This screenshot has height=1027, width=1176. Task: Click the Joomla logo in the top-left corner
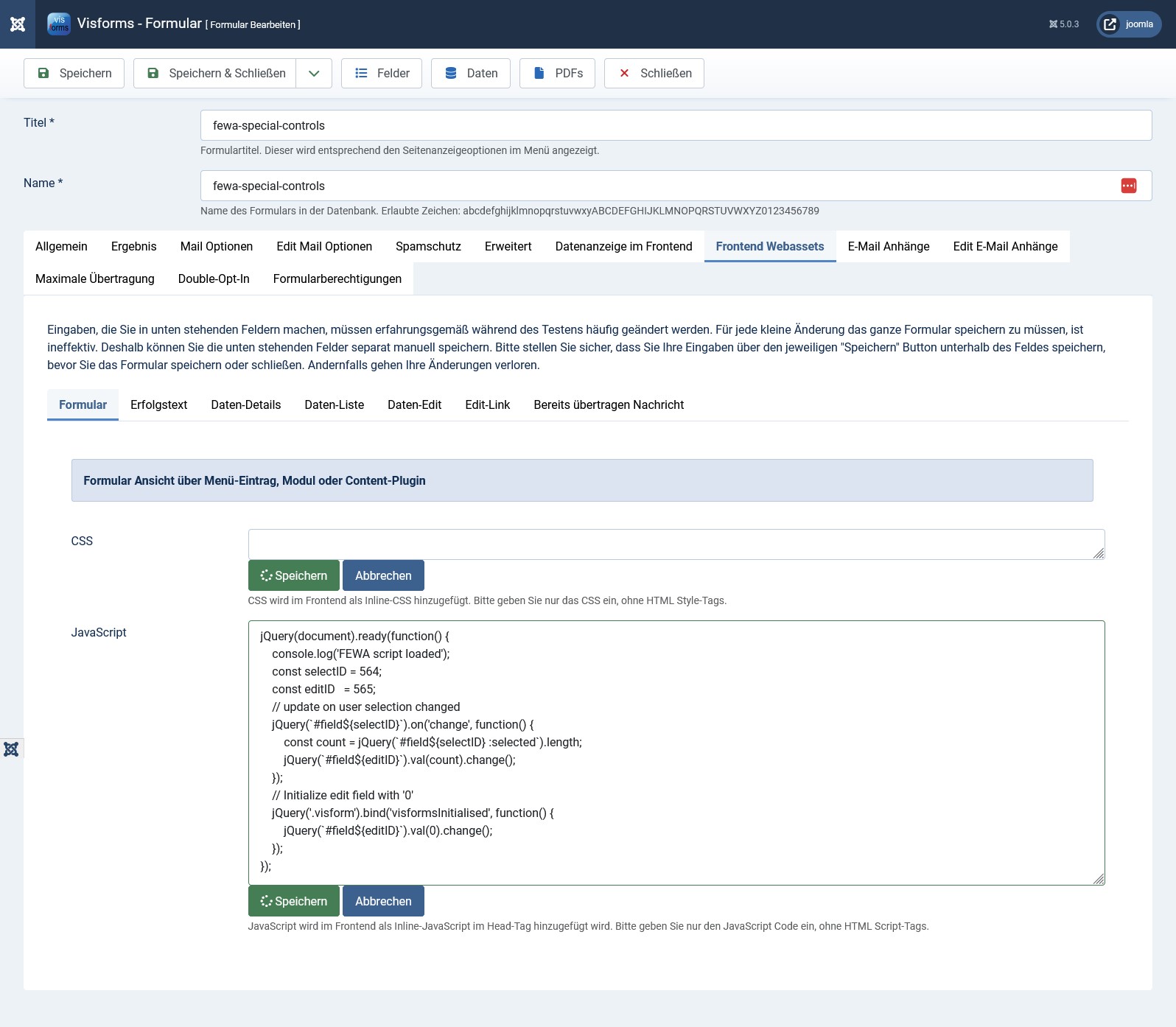tap(18, 24)
